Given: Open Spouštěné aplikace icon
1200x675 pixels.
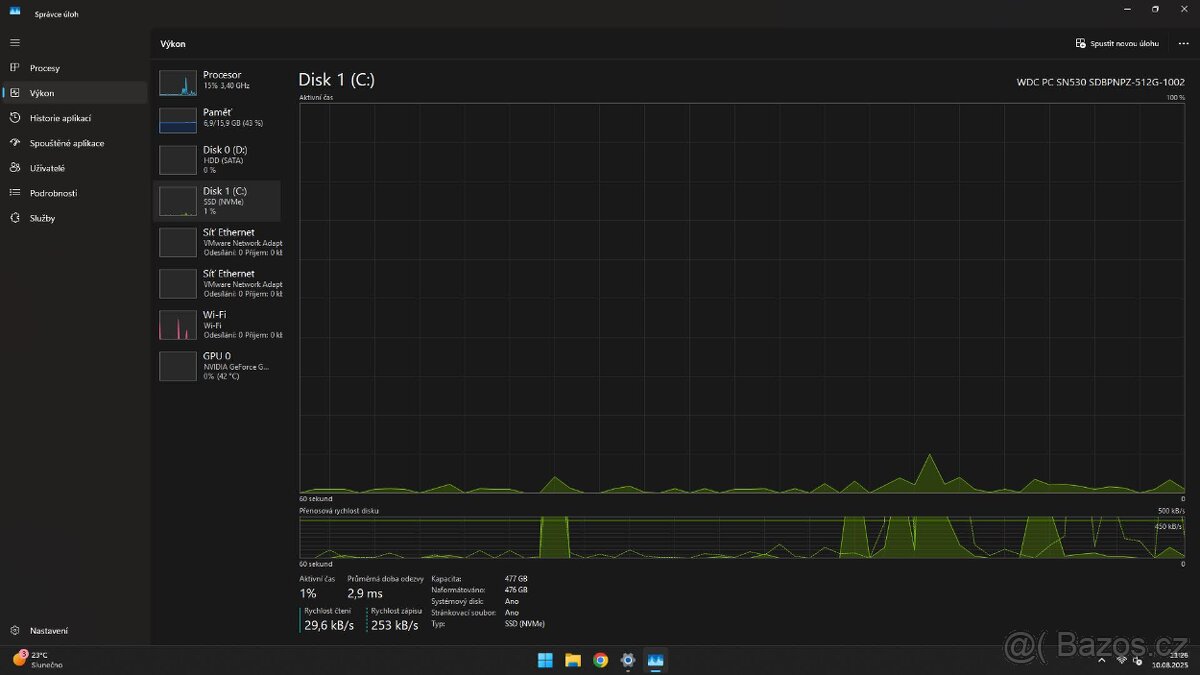Looking at the screenshot, I should (x=15, y=143).
